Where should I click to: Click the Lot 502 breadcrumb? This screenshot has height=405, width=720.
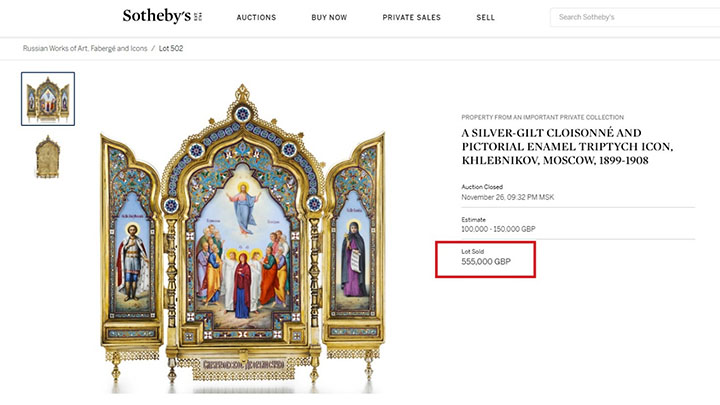[171, 48]
